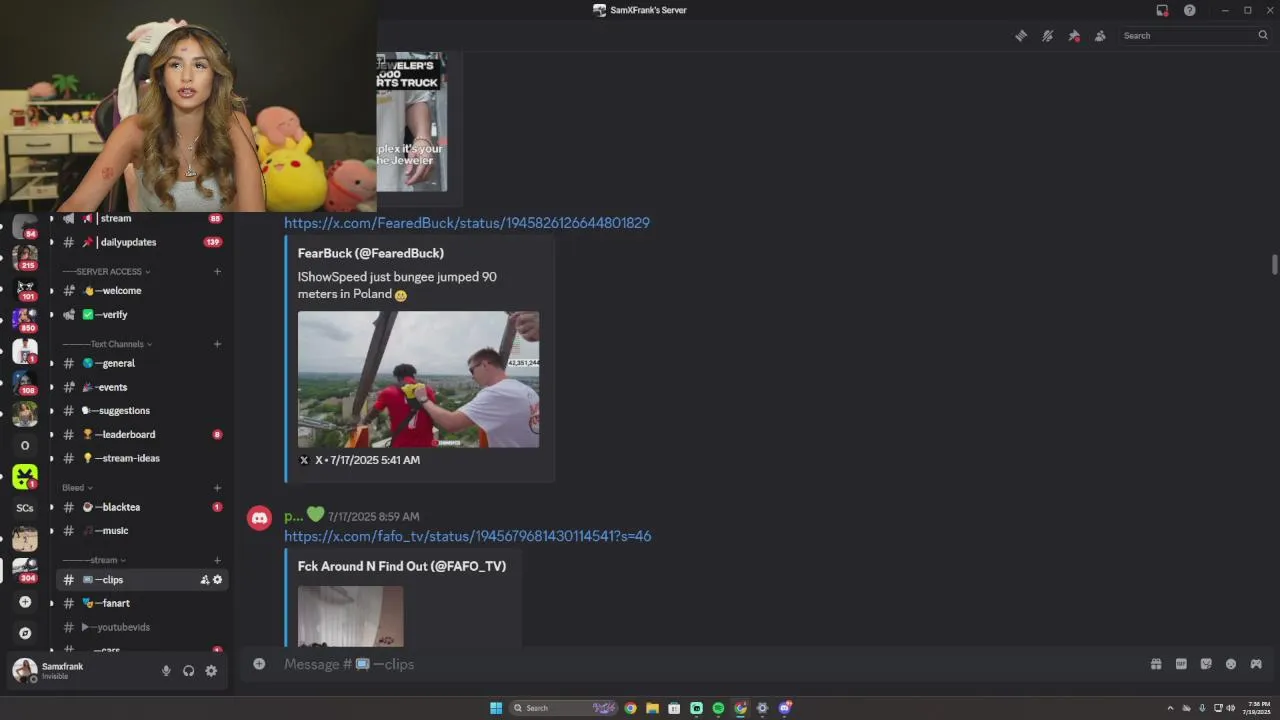The width and height of the screenshot is (1280, 720).
Task: Click FearBuck (@FearedBuck) embed title
Action: 371,253
